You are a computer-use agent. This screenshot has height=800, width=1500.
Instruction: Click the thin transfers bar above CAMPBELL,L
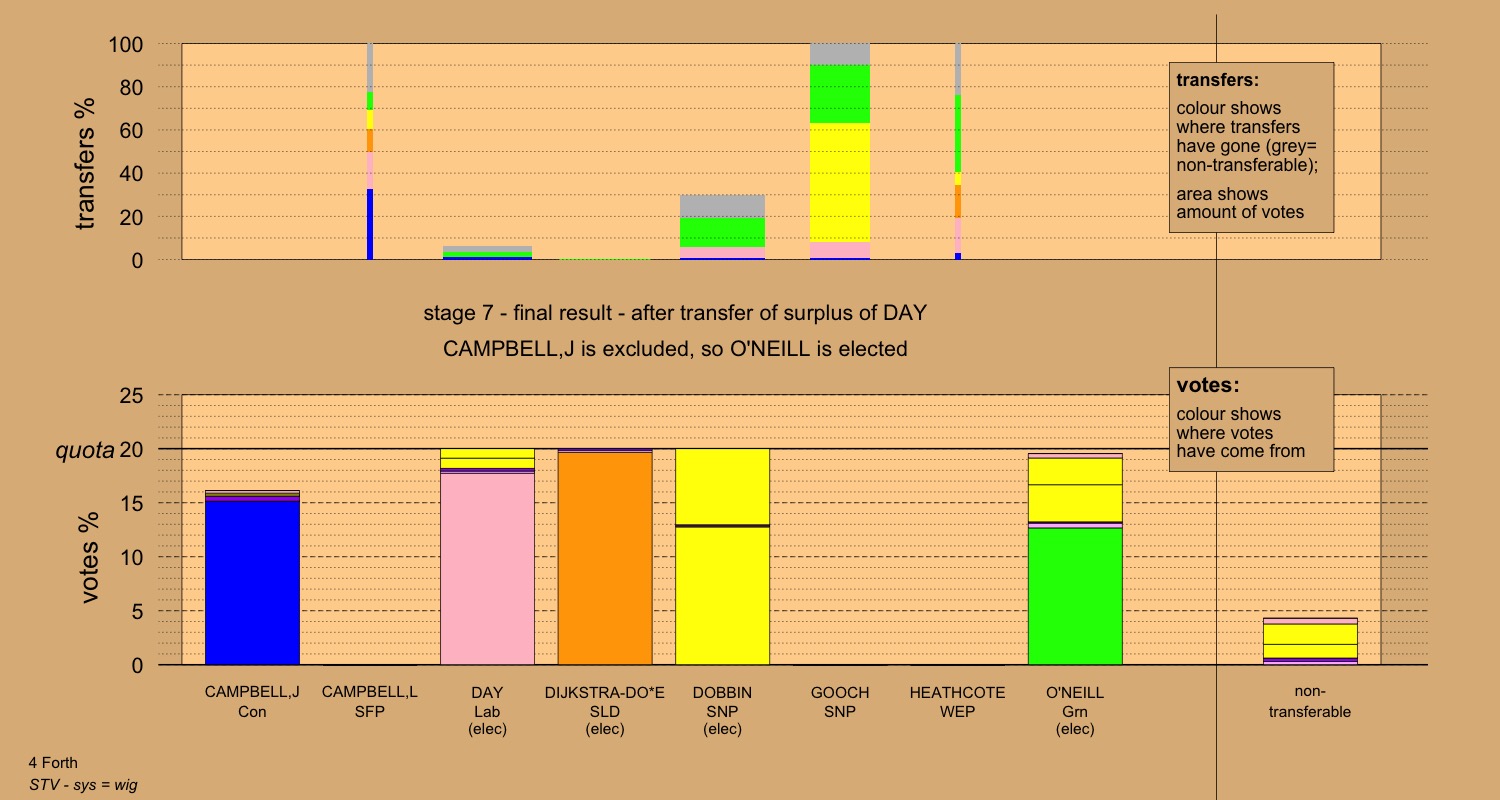tap(370, 150)
